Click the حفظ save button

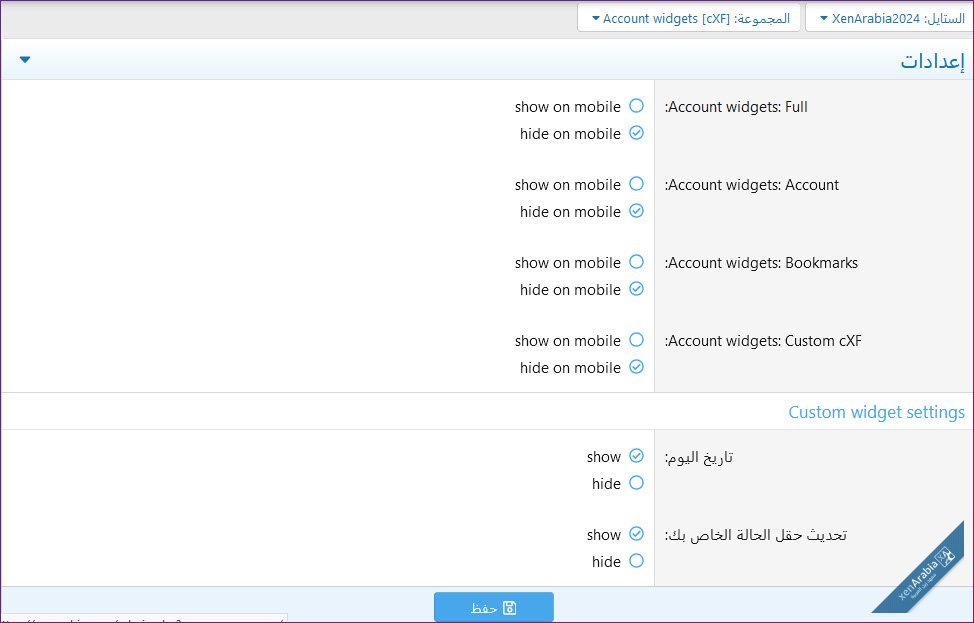(493, 607)
